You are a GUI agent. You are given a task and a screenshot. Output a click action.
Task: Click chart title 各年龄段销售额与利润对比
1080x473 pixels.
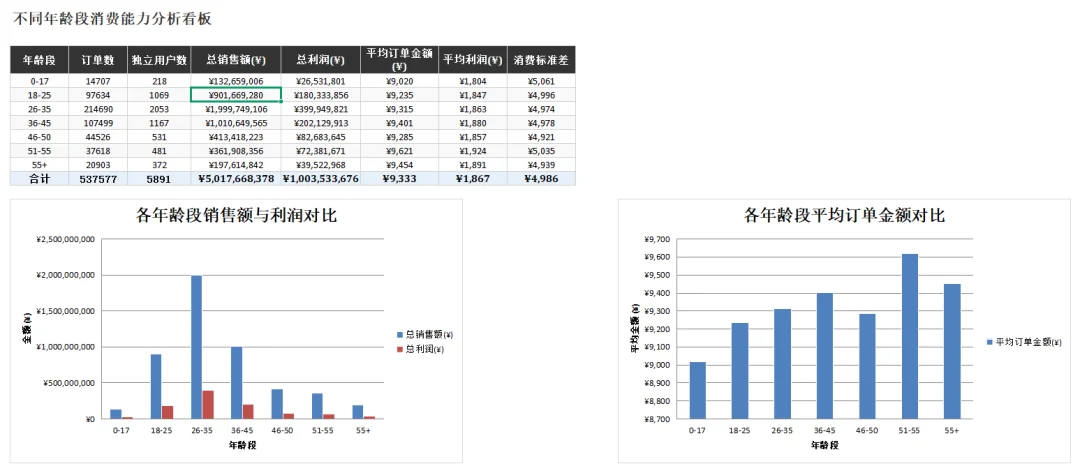pos(237,216)
